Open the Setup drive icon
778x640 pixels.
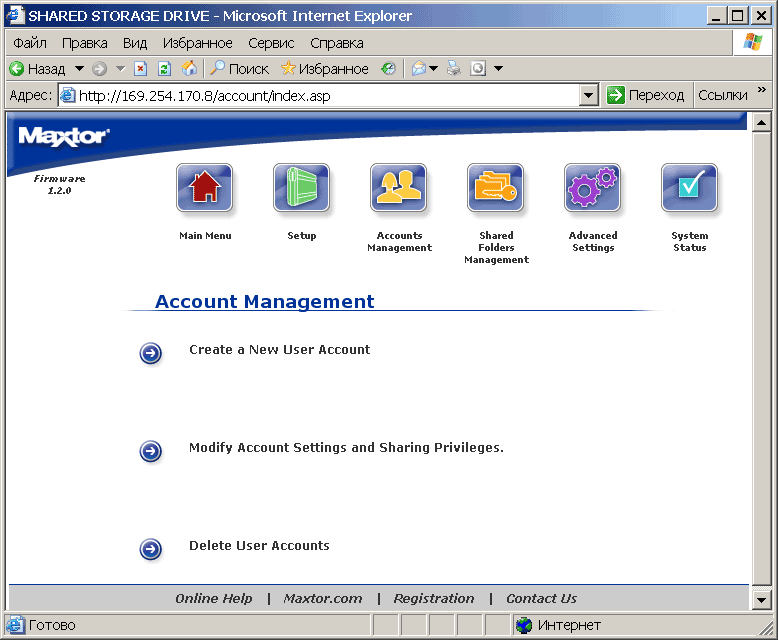(x=301, y=188)
